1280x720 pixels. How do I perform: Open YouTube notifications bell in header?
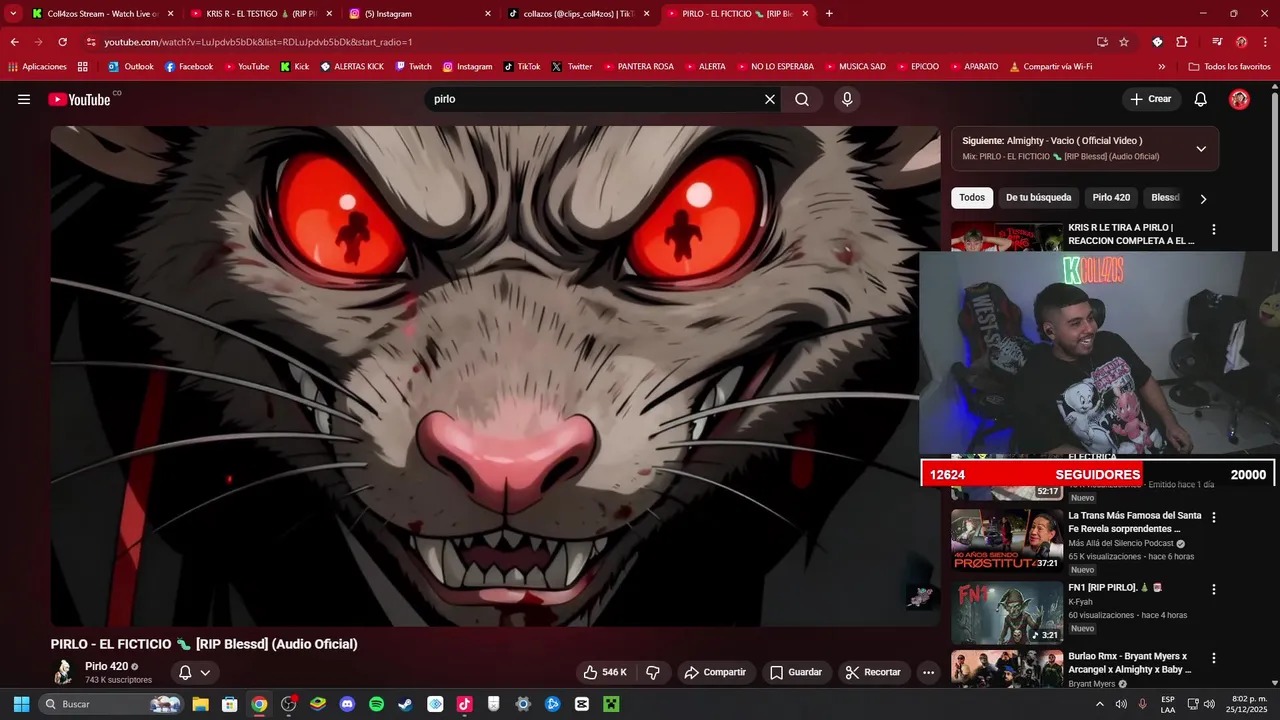coord(1201,99)
